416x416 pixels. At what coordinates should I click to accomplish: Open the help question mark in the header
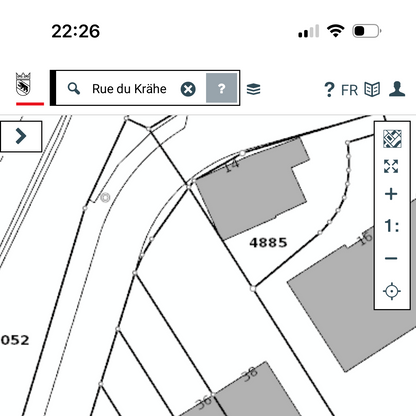tap(329, 89)
